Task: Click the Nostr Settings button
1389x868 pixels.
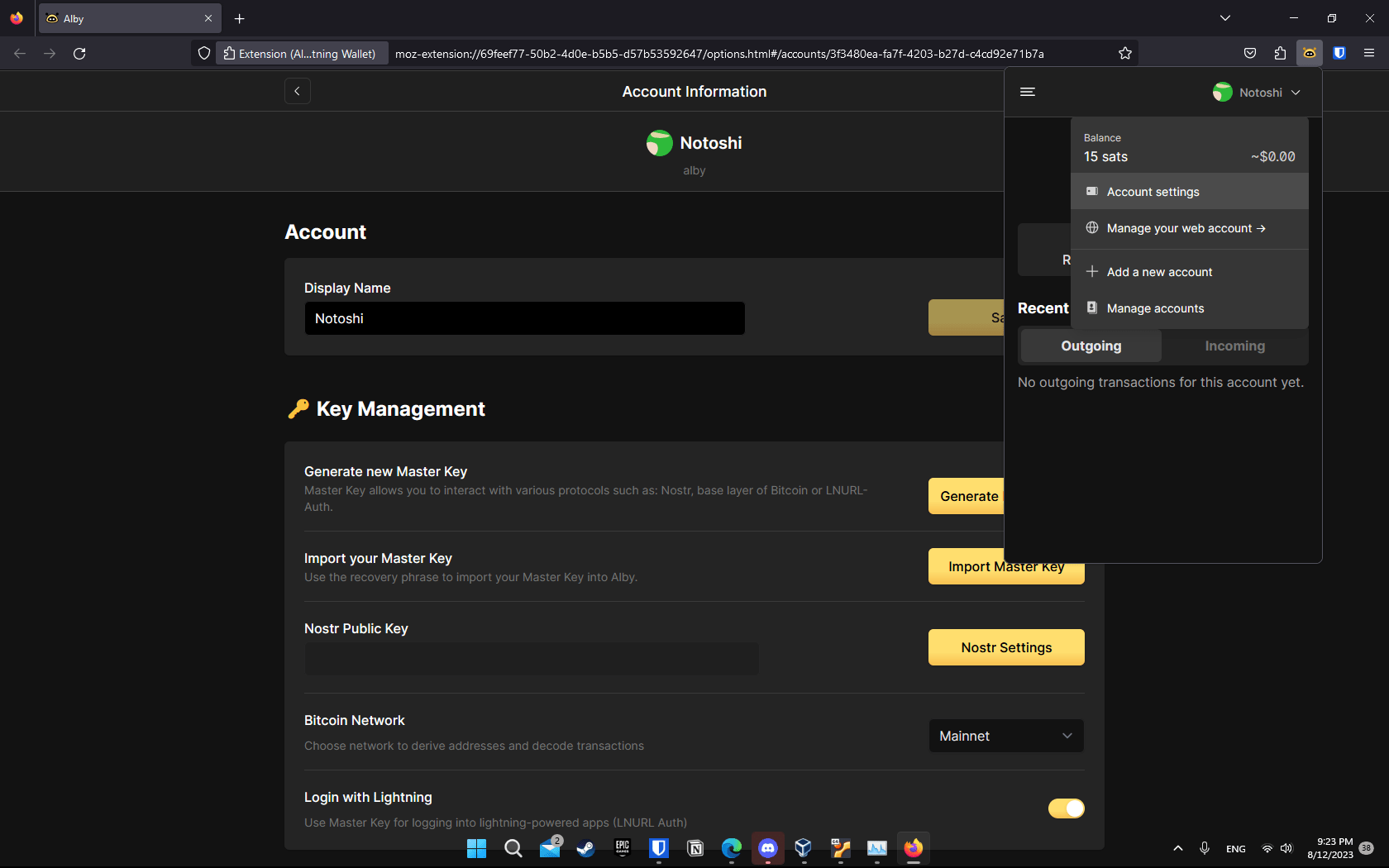Action: (1005, 647)
